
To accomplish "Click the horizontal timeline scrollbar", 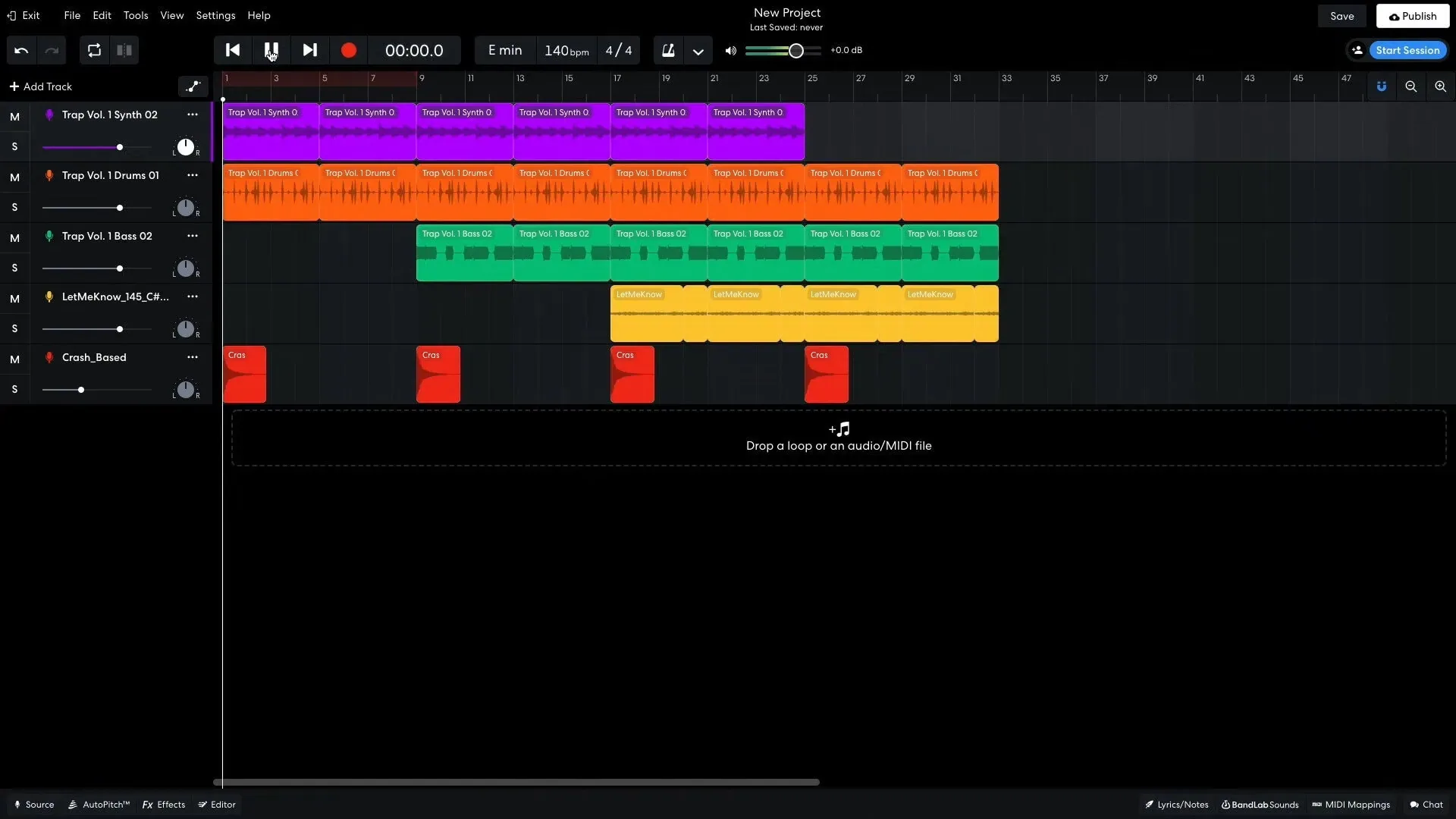I will click(x=516, y=782).
